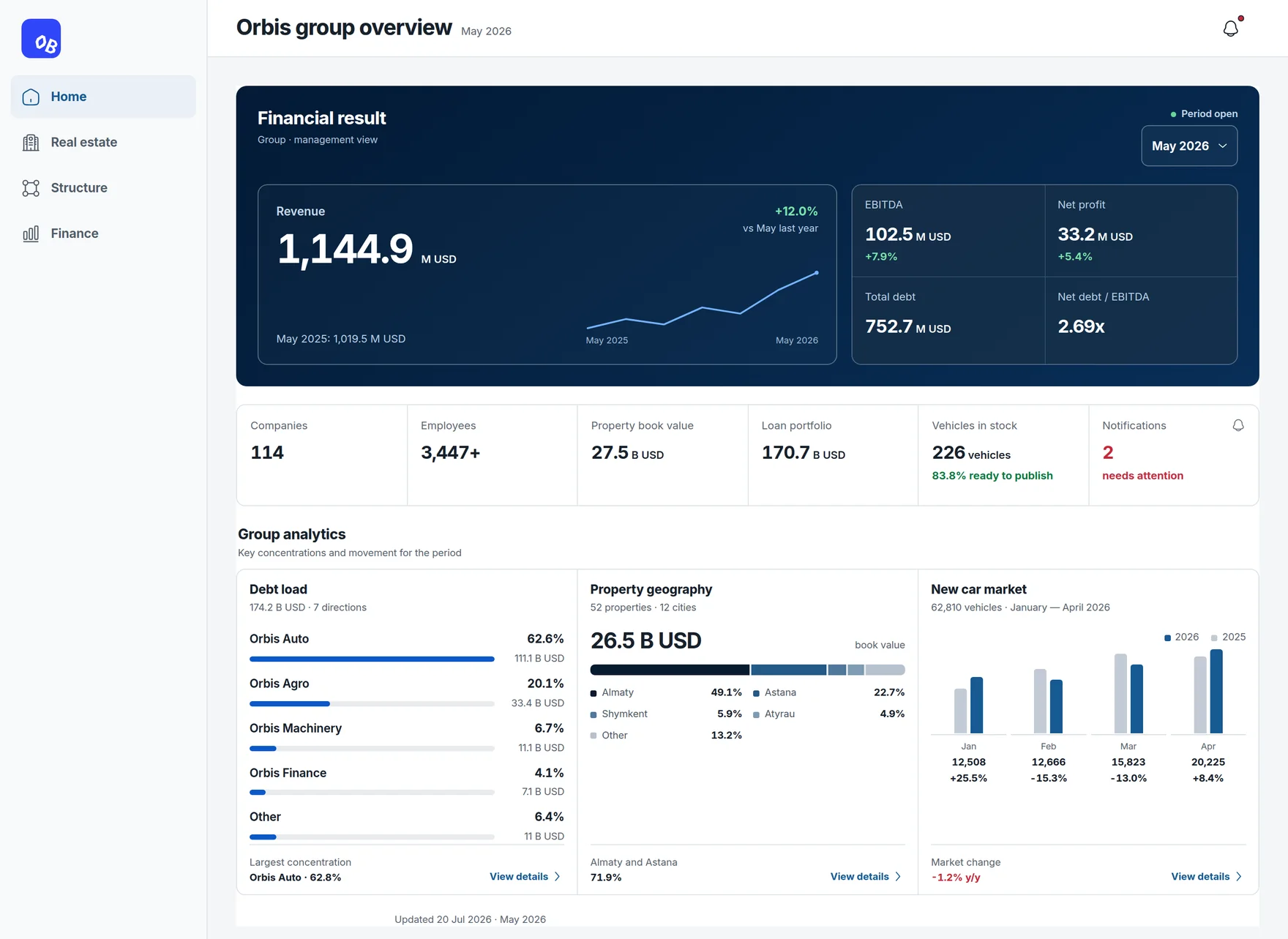Select the Home menu item
The width and height of the screenshot is (1288, 939).
[103, 97]
